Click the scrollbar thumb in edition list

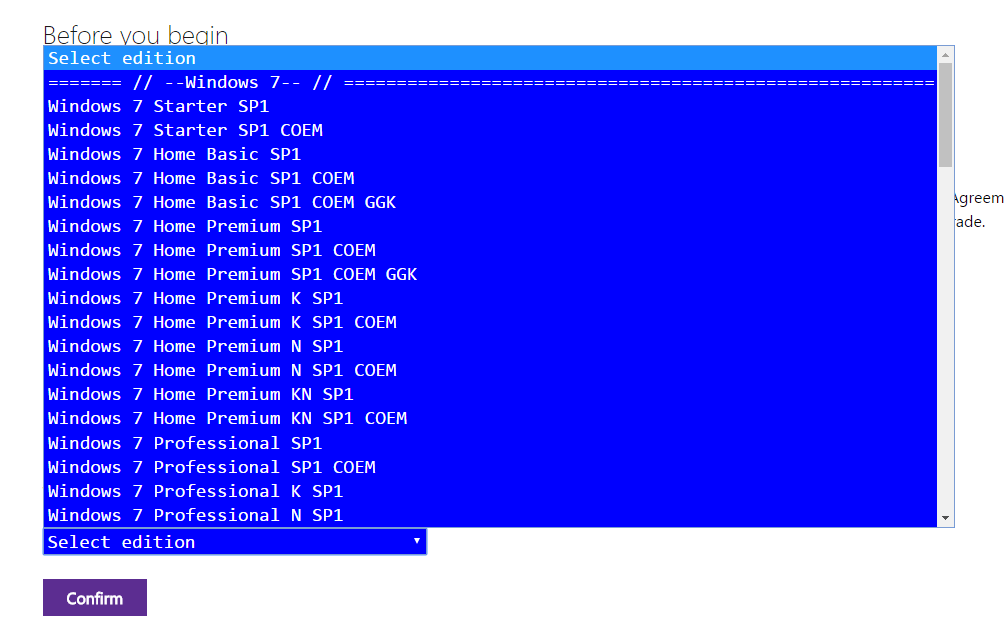945,115
